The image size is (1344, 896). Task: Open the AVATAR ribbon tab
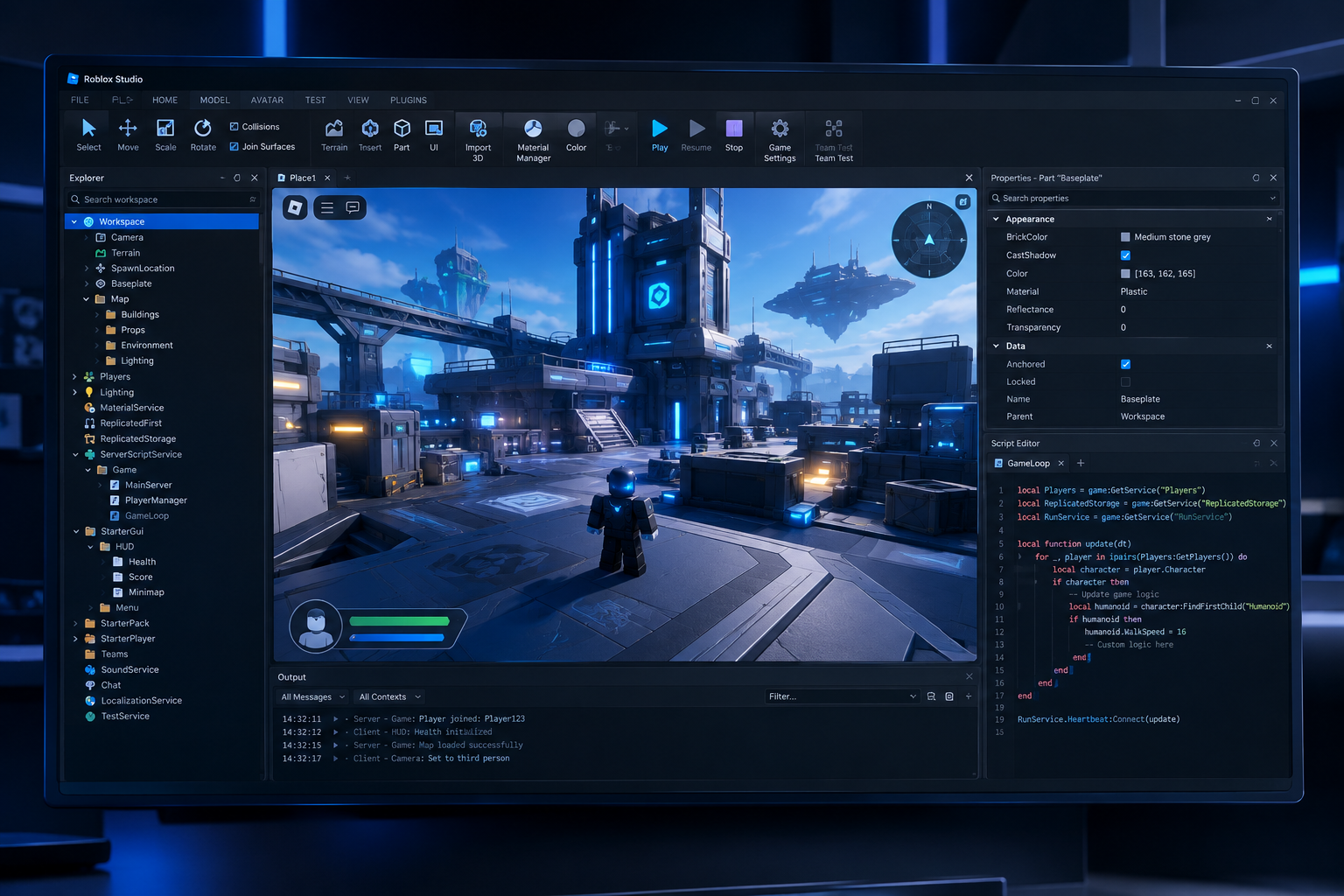(x=267, y=100)
